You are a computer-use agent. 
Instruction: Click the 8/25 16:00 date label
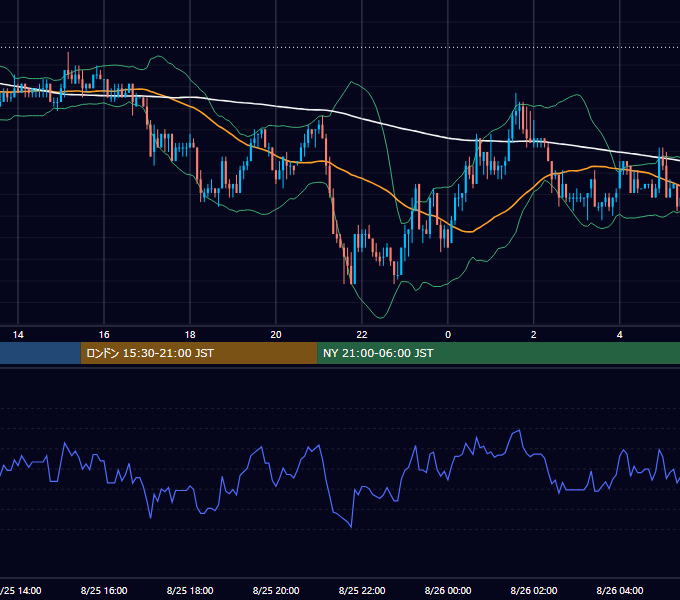pyautogui.click(x=104, y=590)
